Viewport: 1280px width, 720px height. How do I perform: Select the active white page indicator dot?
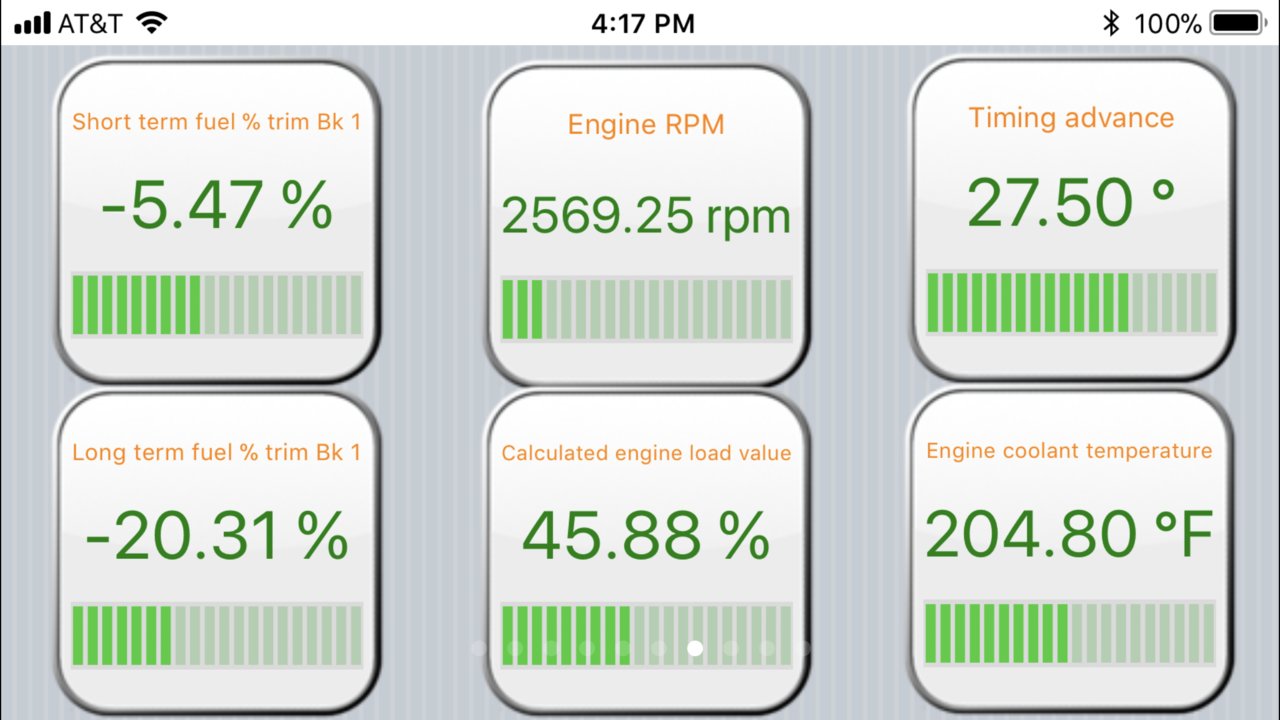point(695,648)
